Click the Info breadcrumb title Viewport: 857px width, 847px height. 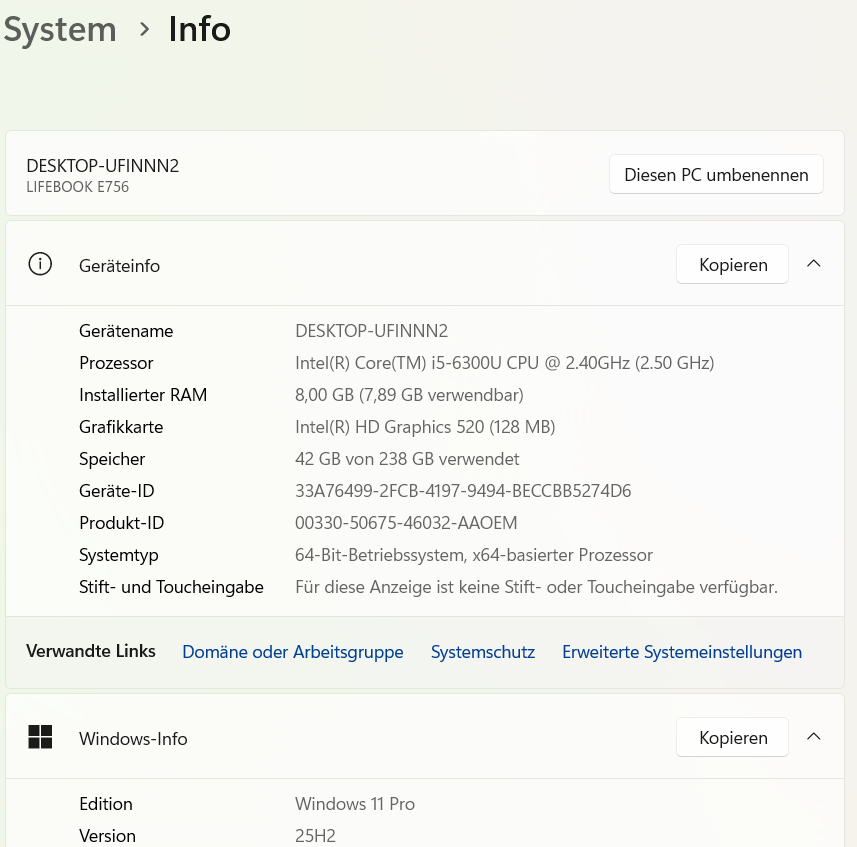pos(199,29)
